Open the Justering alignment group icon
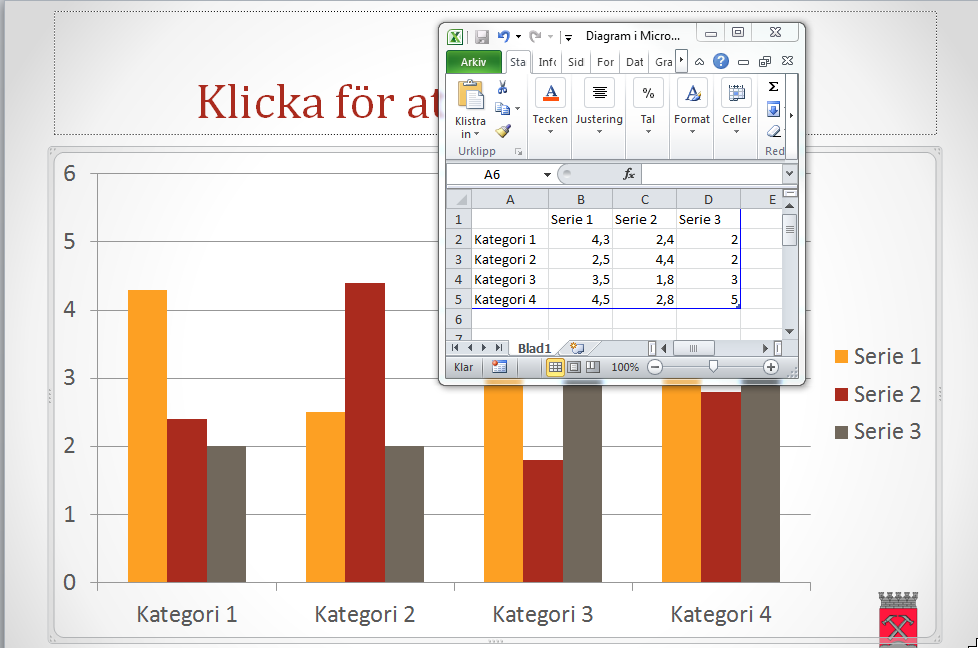Viewport: 978px width, 648px height. pos(599,93)
